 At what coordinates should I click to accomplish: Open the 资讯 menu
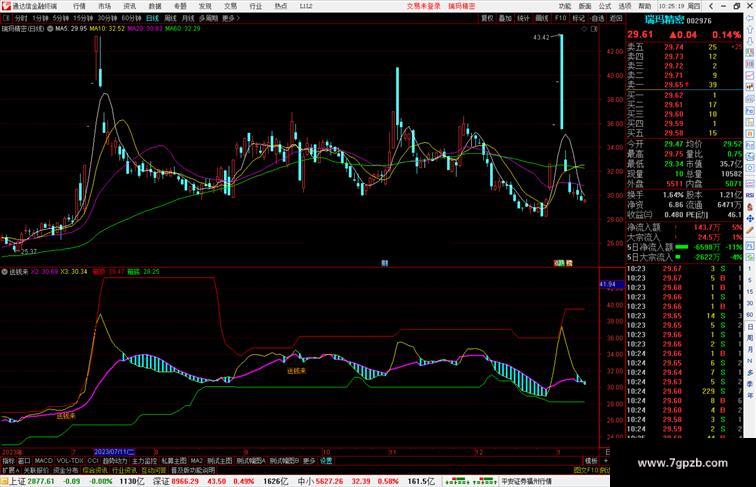click(x=129, y=6)
